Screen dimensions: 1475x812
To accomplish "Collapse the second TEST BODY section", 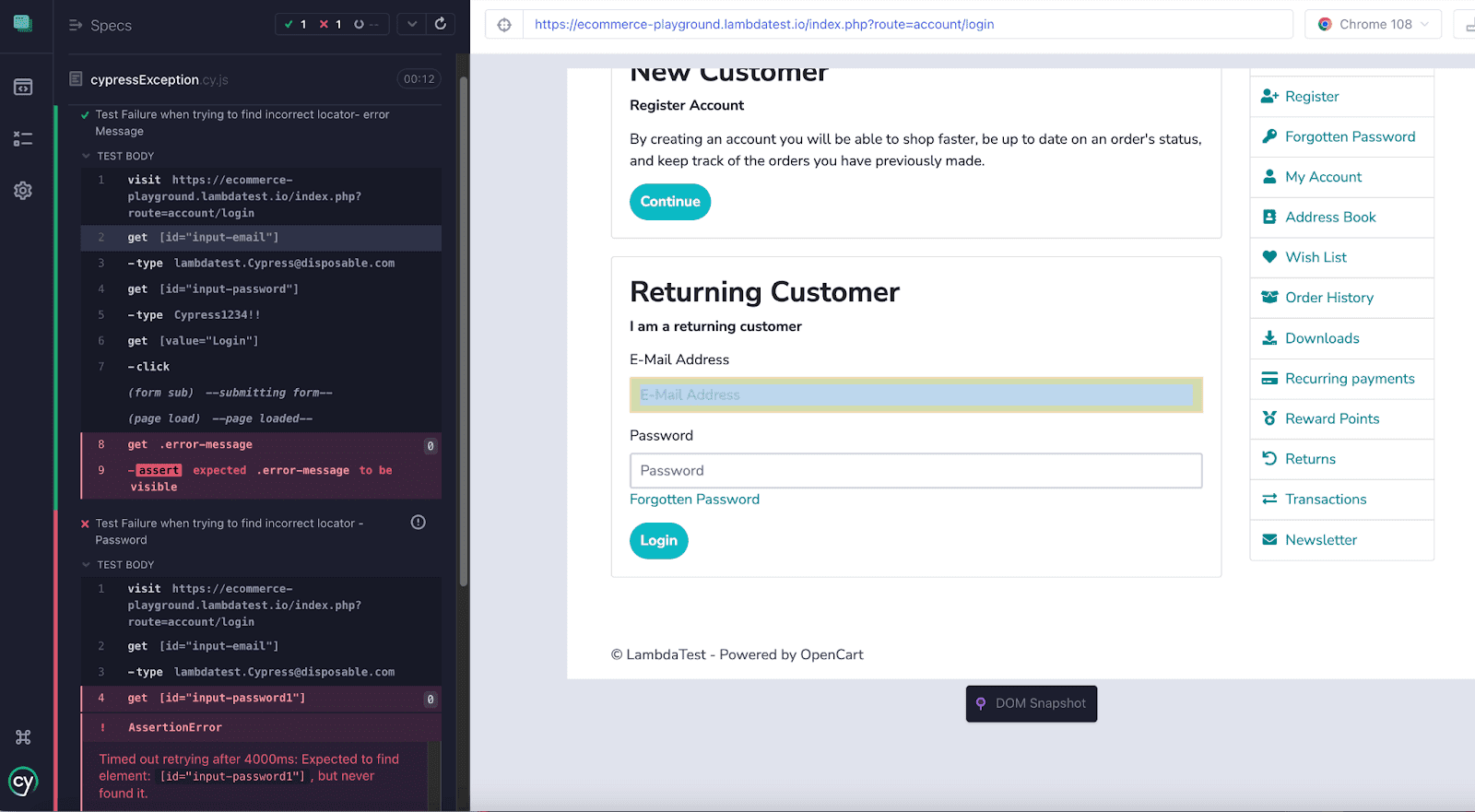I will (87, 565).
